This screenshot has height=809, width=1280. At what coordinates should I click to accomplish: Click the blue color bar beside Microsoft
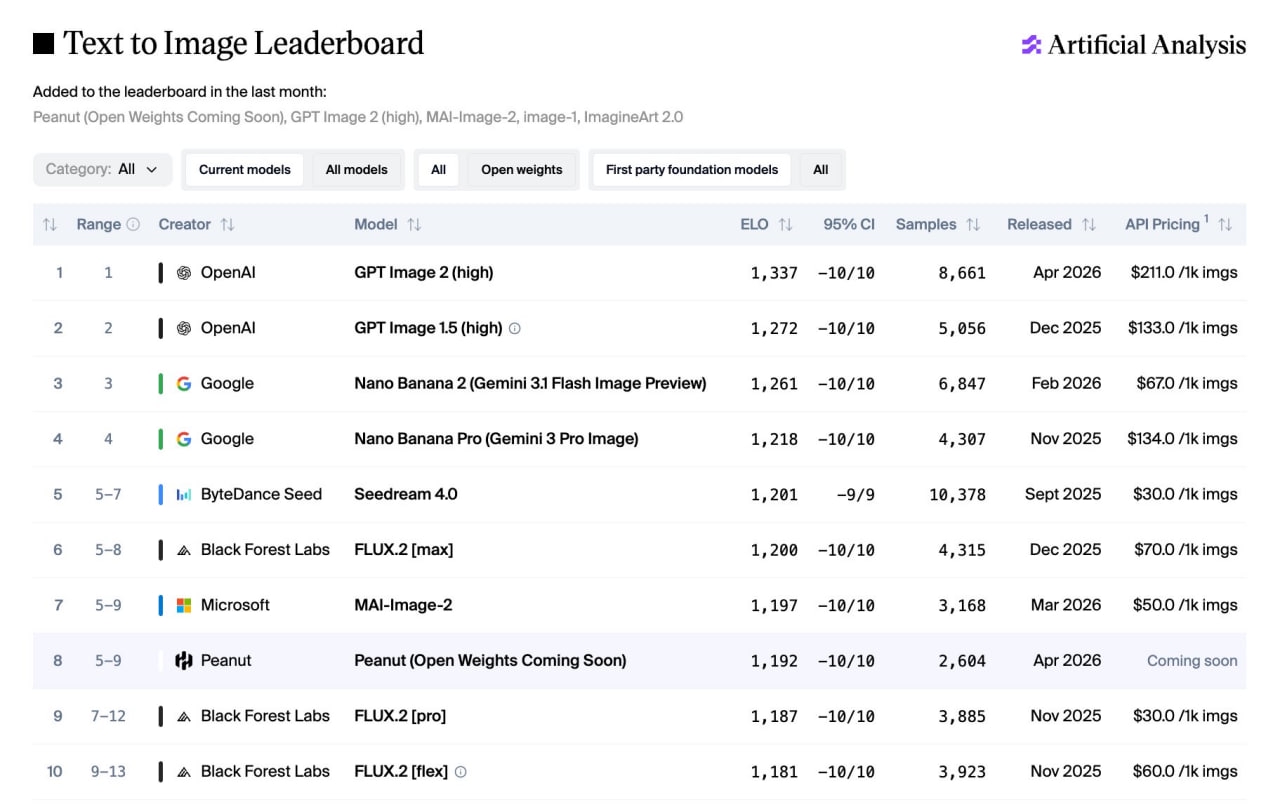coord(160,606)
